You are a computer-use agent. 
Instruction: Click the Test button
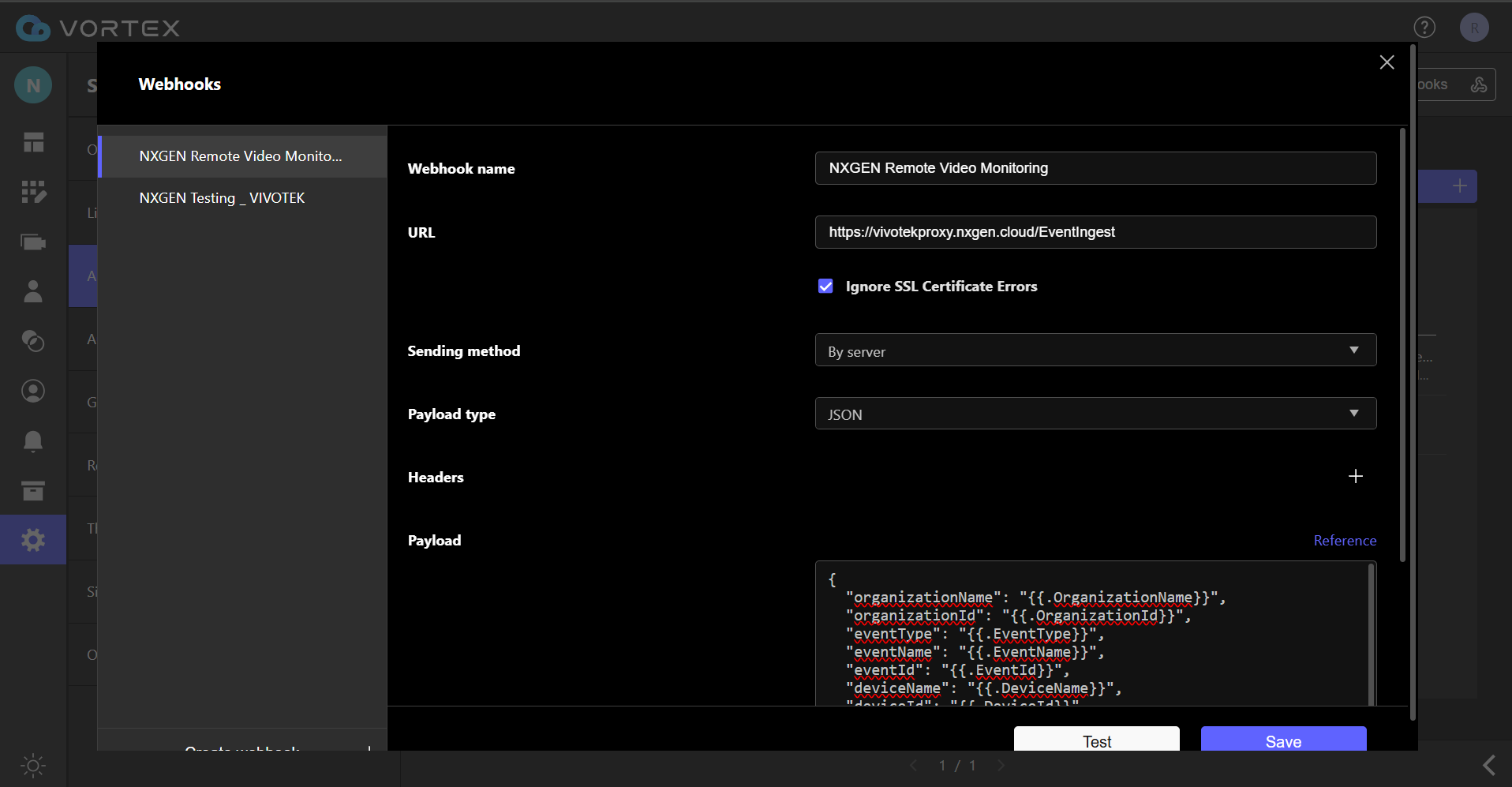[1096, 740]
